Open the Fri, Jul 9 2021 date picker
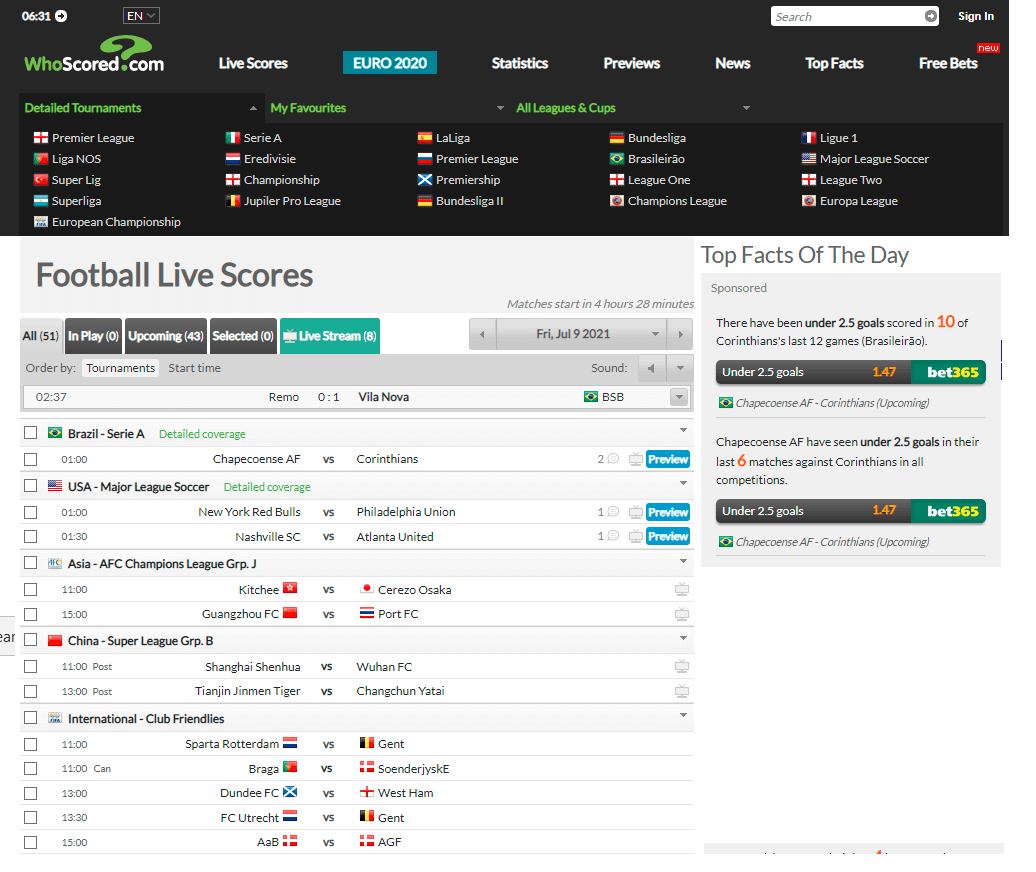The image size is (1036, 872). pyautogui.click(x=581, y=334)
